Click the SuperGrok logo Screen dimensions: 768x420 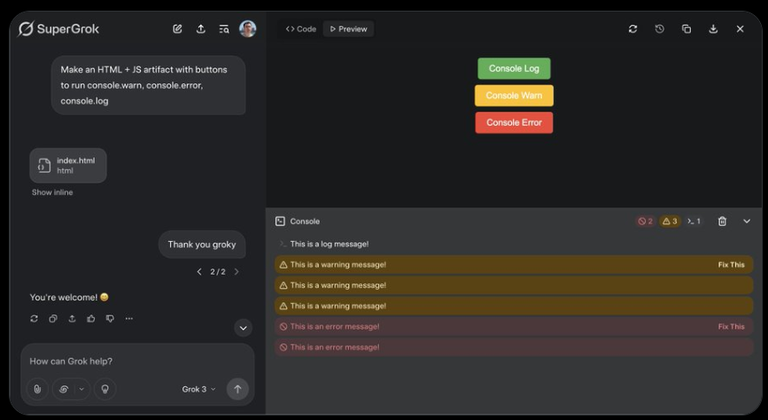(59, 29)
